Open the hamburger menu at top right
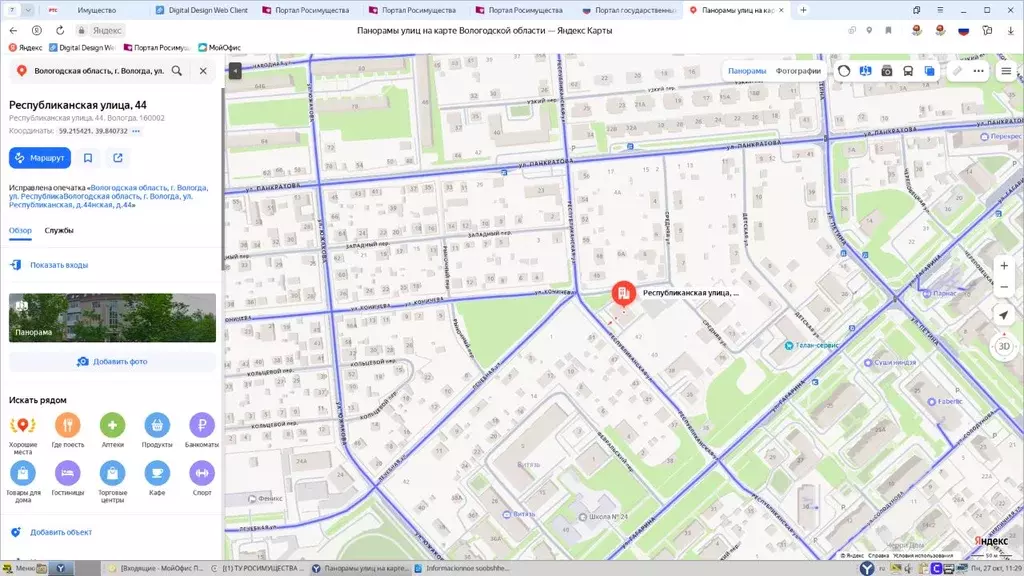Viewport: 1024px width, 576px height. 1005,71
